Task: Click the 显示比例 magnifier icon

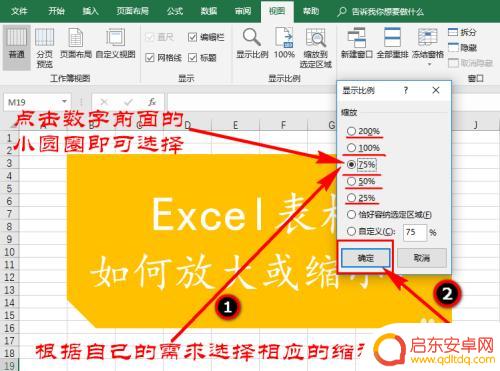Action: coord(252,37)
